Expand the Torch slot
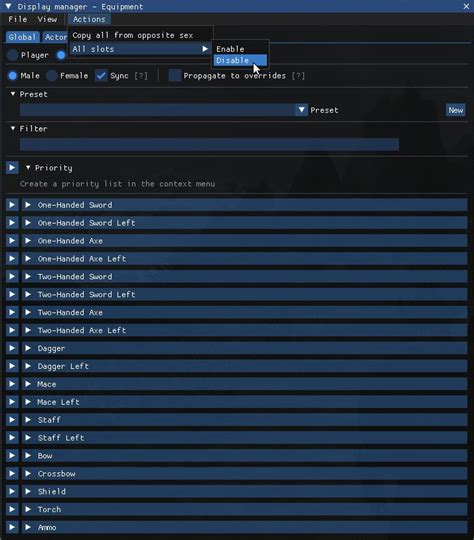The width and height of the screenshot is (474, 540). [245, 509]
